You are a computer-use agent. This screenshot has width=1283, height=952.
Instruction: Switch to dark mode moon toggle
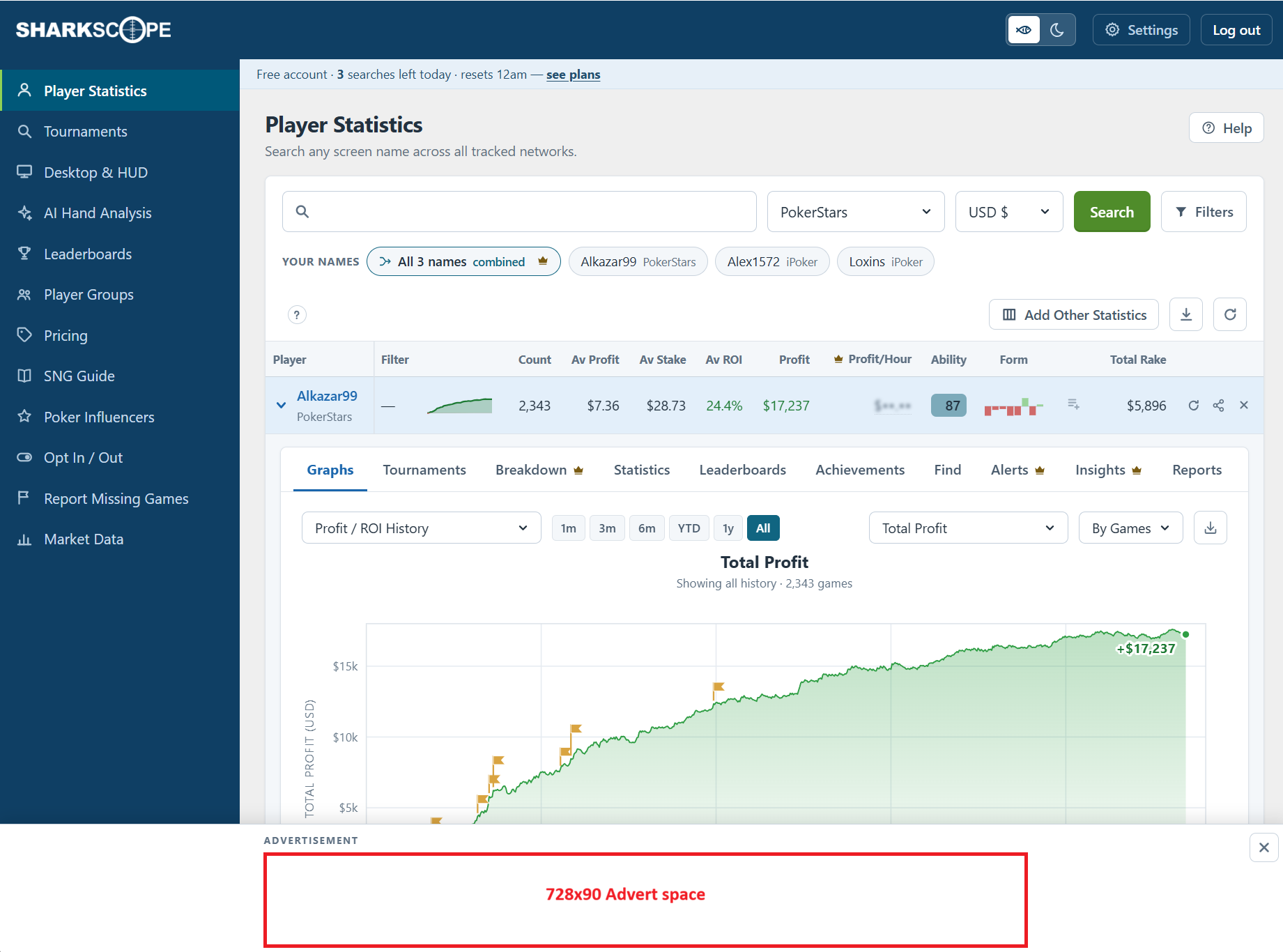(1057, 30)
